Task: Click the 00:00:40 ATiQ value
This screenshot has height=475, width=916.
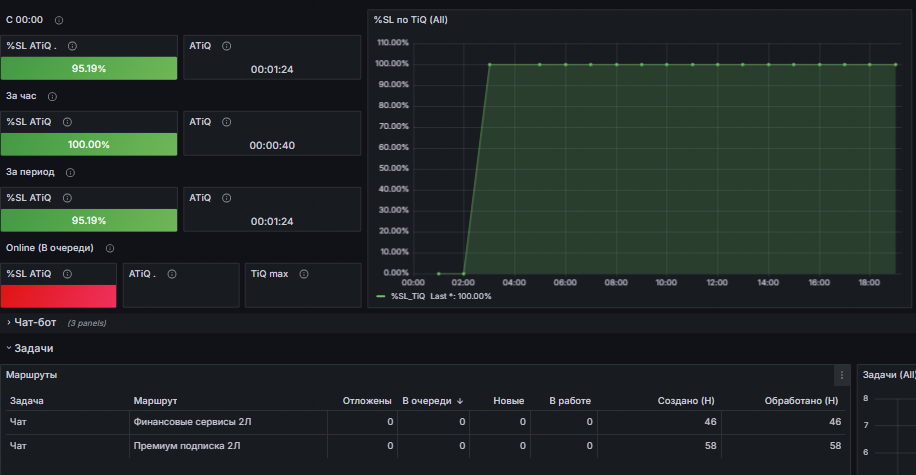Action: click(272, 145)
